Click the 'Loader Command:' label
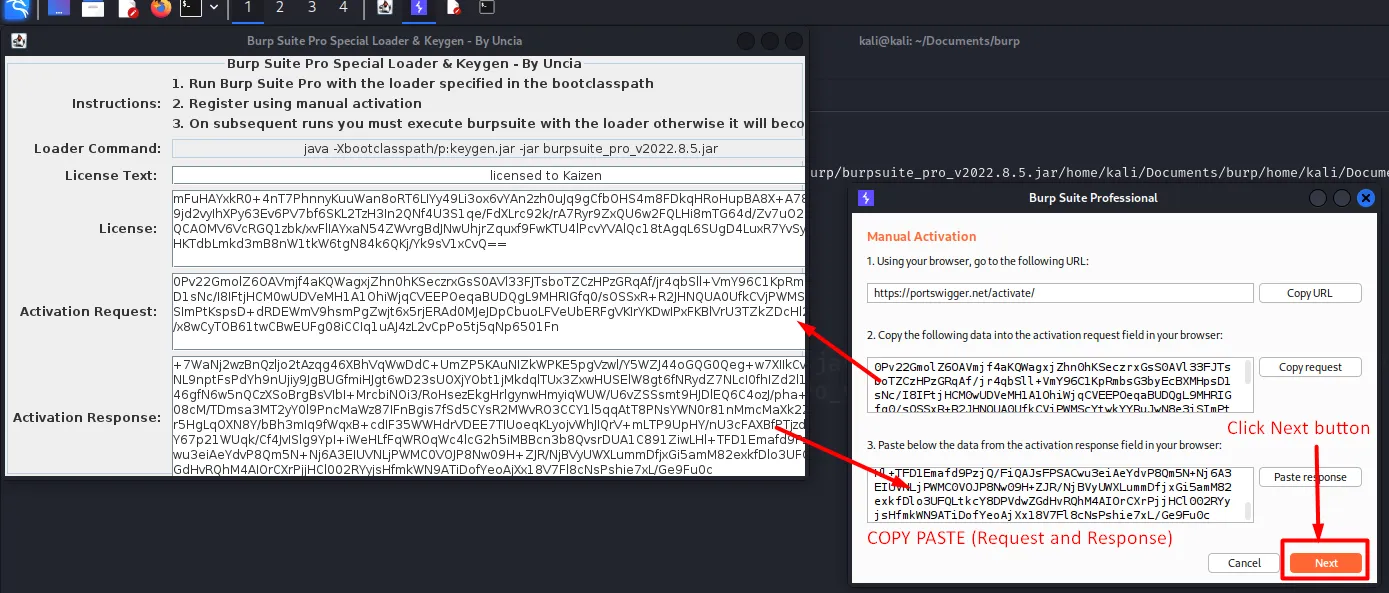Screen dimensions: 1389x593 pyautogui.click(x=97, y=148)
